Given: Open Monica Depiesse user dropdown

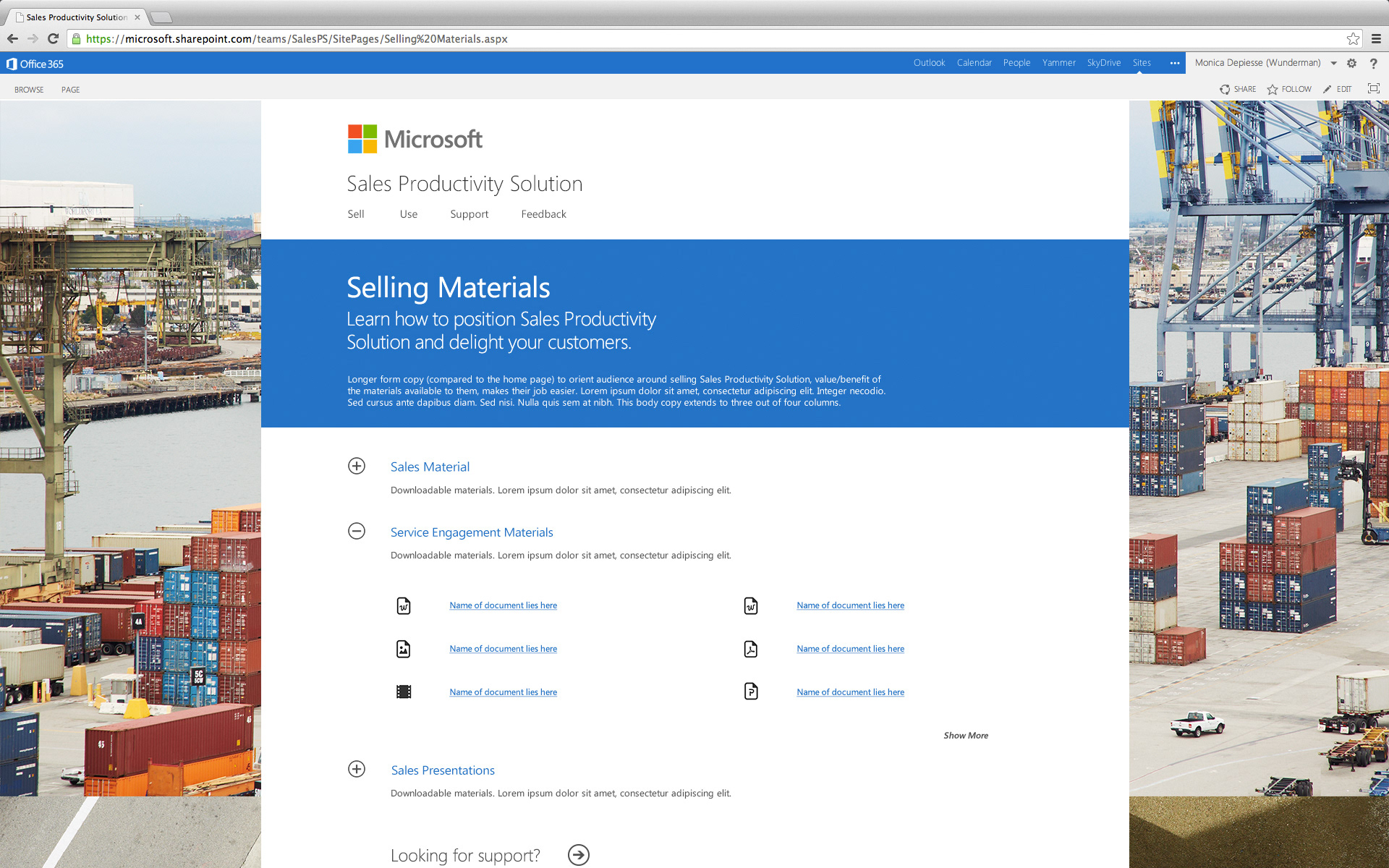Looking at the screenshot, I should click(x=1265, y=63).
